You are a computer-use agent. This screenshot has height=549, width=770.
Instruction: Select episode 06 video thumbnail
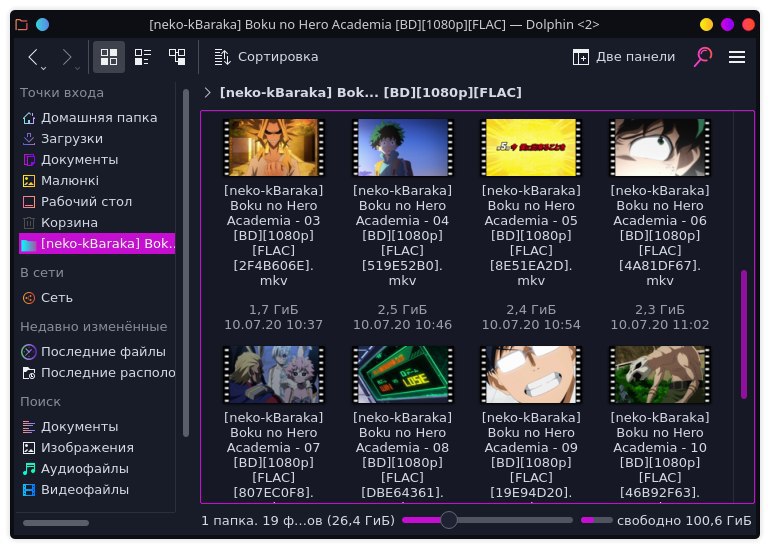pos(660,147)
